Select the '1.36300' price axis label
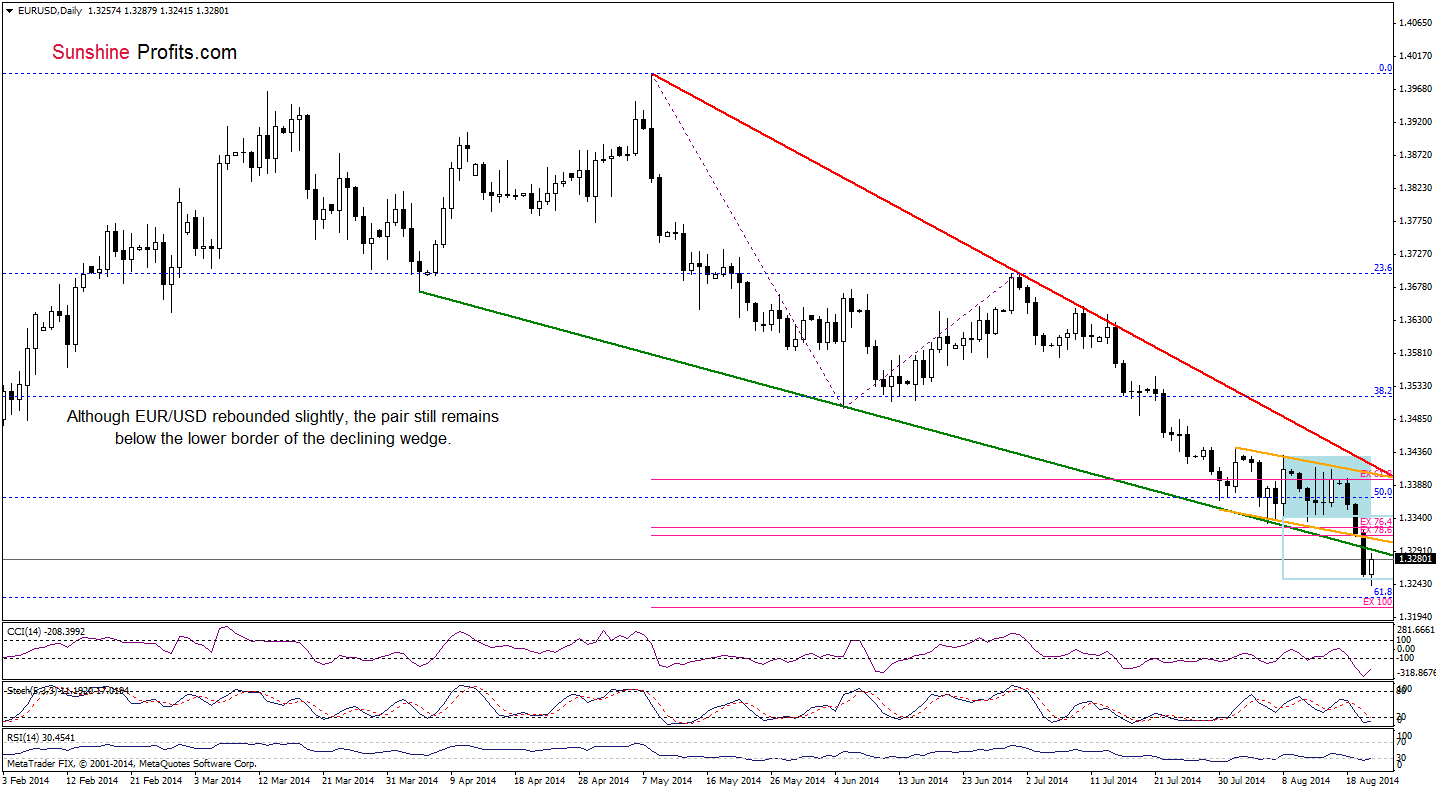This screenshot has width=1436, height=789. pos(1417,320)
